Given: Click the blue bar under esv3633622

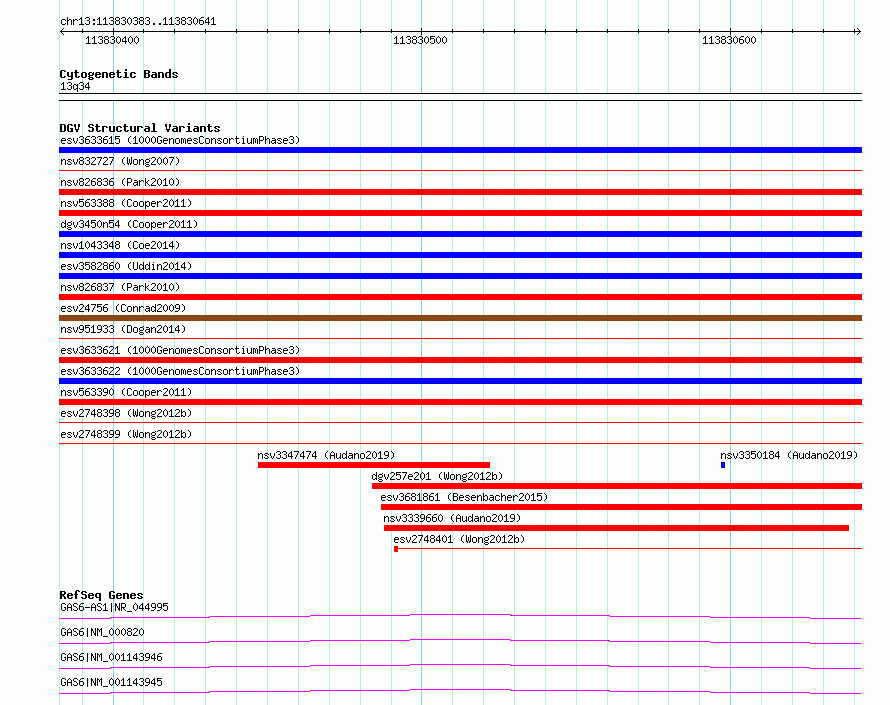Looking at the screenshot, I should [x=460, y=381].
